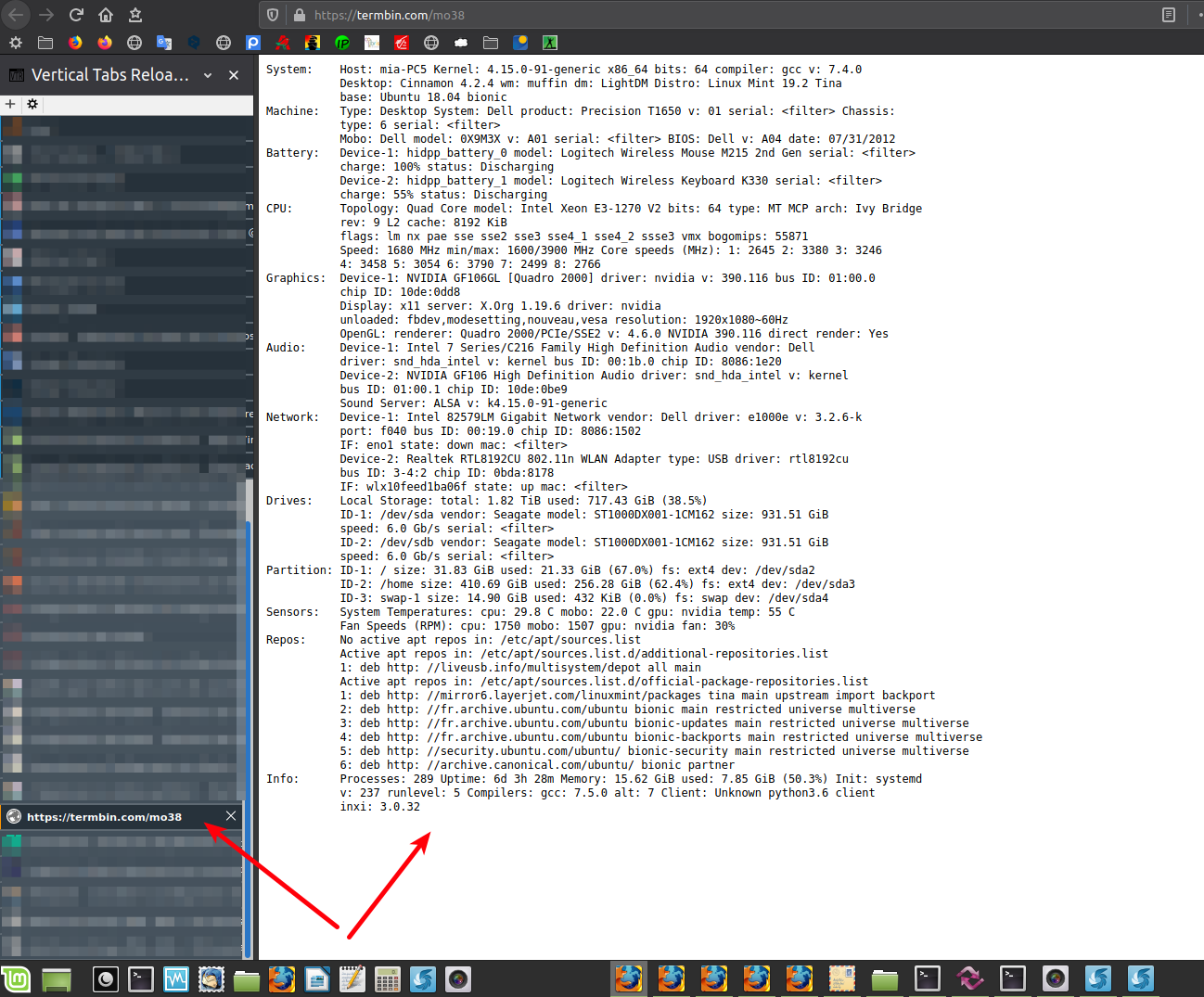Click the liveusb.info/multisystem/depot repo line
Screen dimensions: 1204x997
[520, 668]
